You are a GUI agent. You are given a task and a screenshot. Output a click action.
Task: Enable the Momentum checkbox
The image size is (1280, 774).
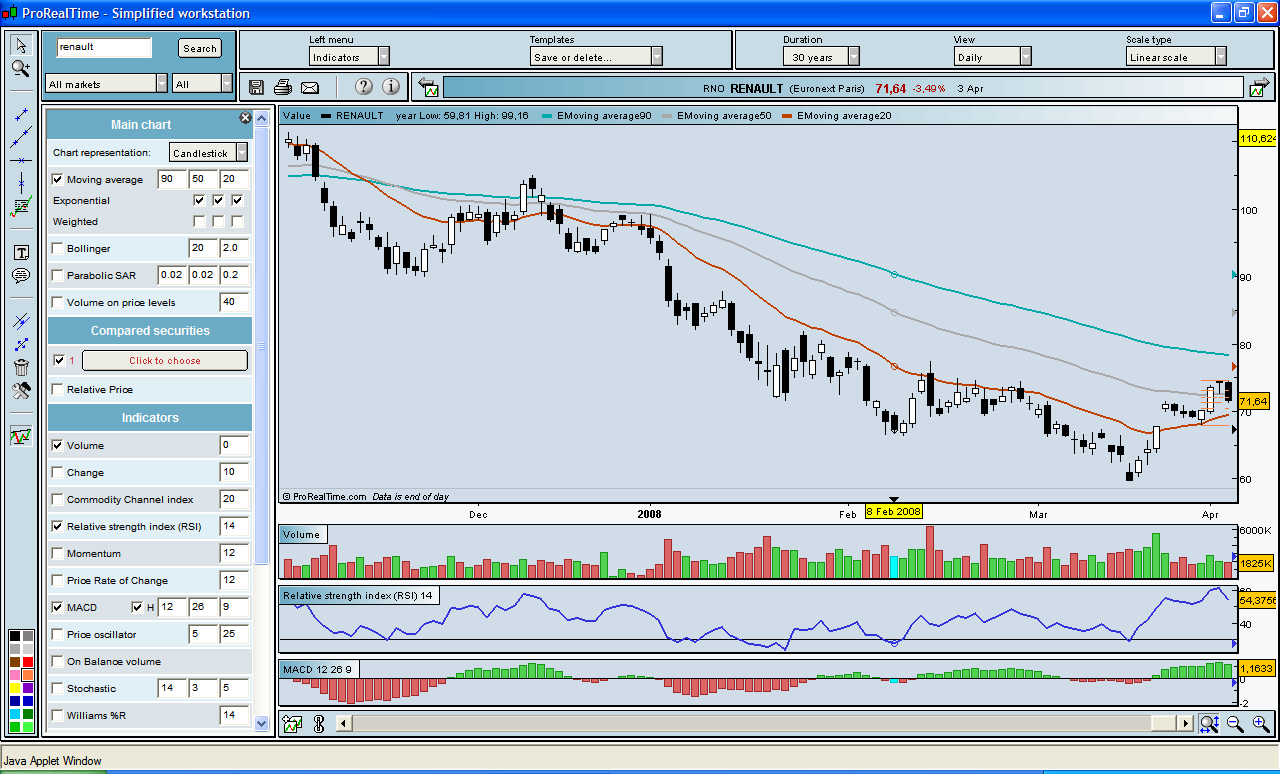click(57, 553)
